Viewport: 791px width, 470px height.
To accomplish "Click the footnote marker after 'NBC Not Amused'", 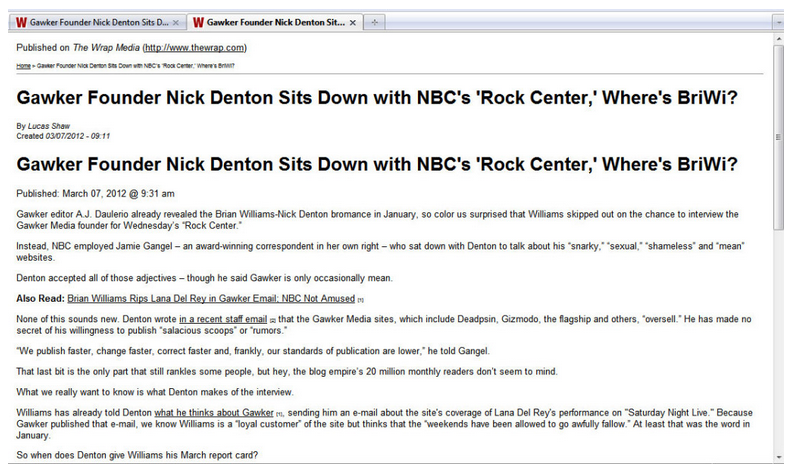I will pyautogui.click(x=360, y=300).
